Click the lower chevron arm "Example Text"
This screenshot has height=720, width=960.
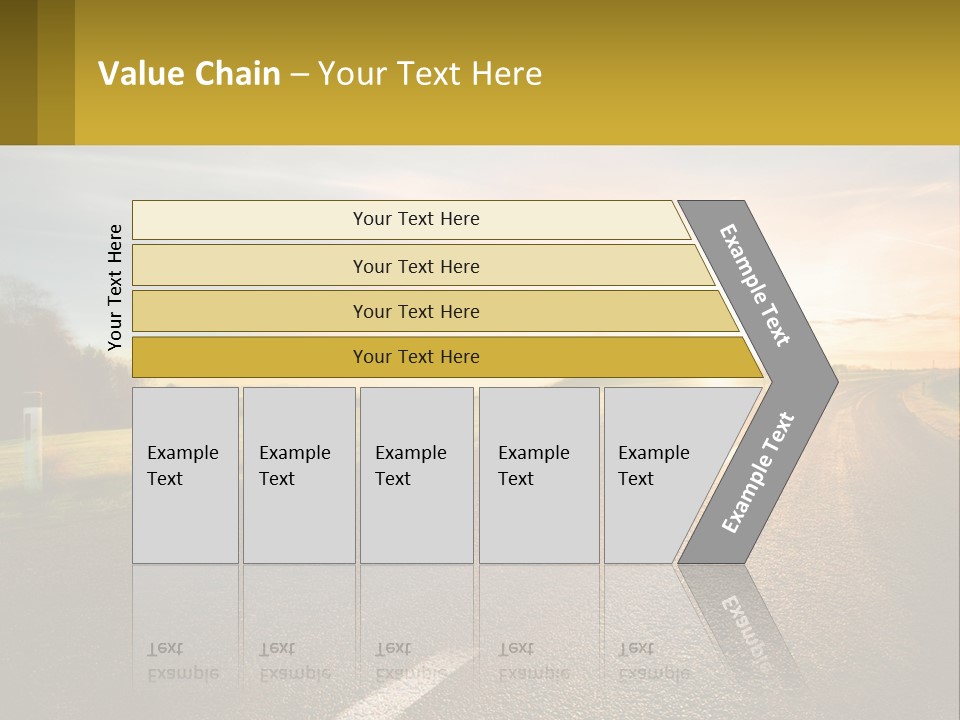(759, 472)
